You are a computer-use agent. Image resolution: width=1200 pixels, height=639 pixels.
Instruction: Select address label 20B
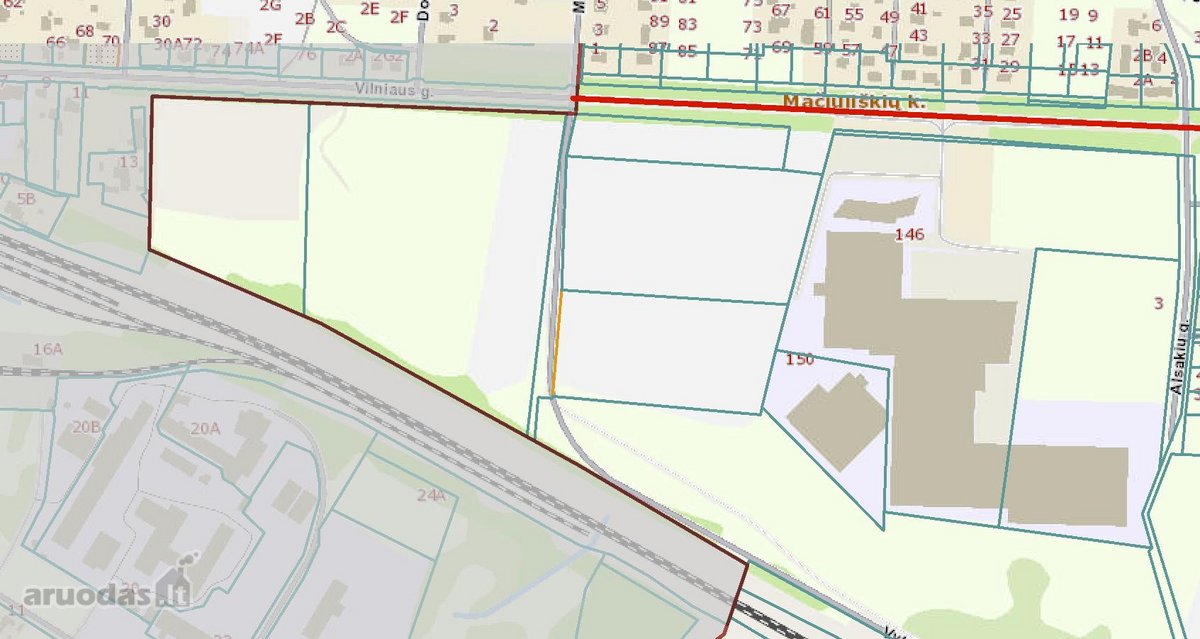click(86, 427)
